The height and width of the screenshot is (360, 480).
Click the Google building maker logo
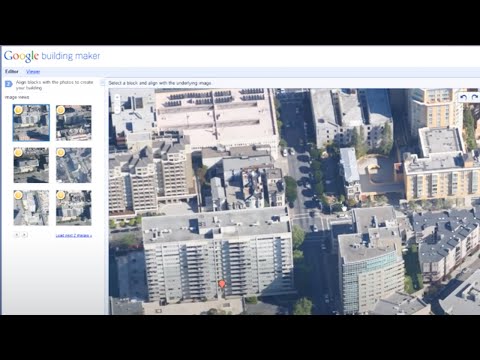click(52, 56)
